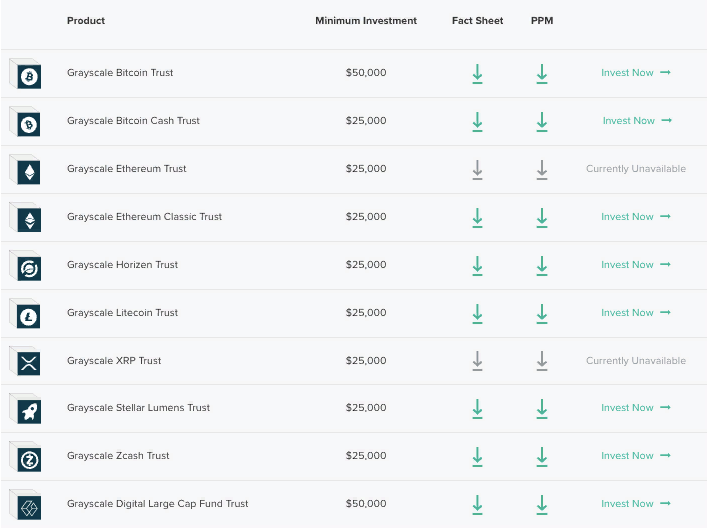Viewport: 708px width, 531px height.
Task: Download Ethereum Classic Trust PPM file
Action: (541, 217)
